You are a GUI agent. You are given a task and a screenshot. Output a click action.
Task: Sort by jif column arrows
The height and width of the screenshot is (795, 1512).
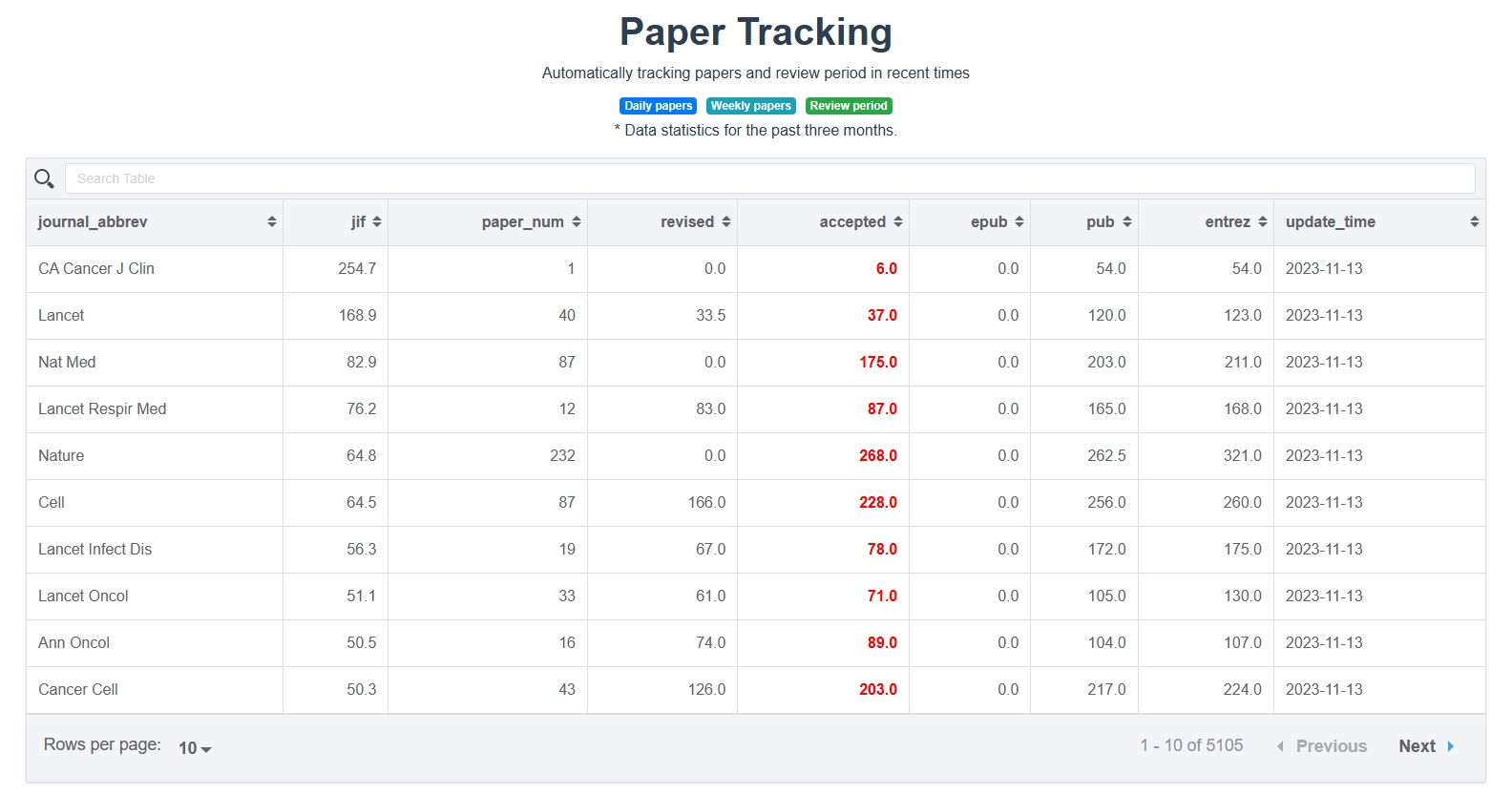(377, 221)
